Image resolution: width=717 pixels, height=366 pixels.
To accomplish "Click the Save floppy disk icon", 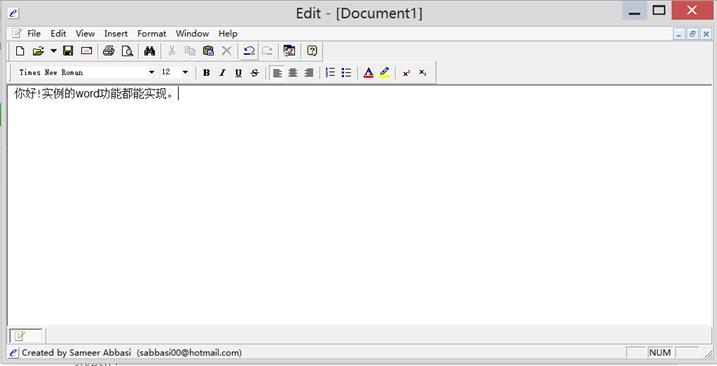I will (68, 51).
